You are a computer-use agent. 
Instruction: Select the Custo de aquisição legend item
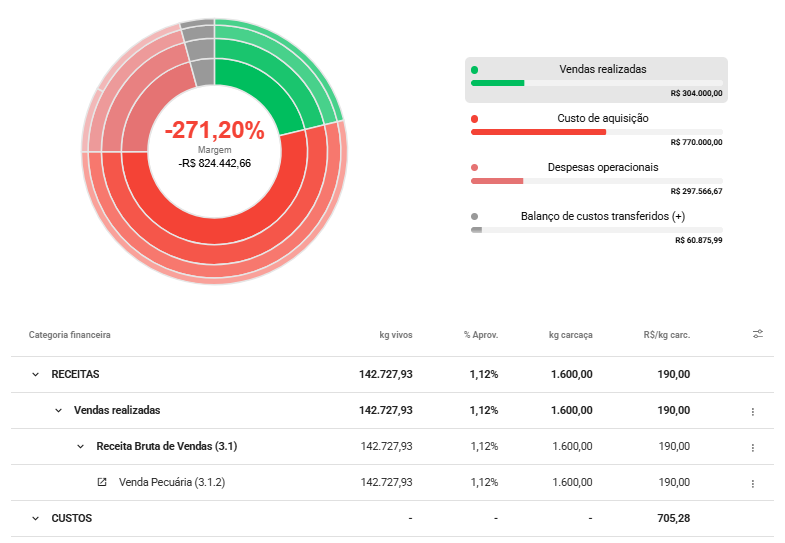[x=596, y=129]
